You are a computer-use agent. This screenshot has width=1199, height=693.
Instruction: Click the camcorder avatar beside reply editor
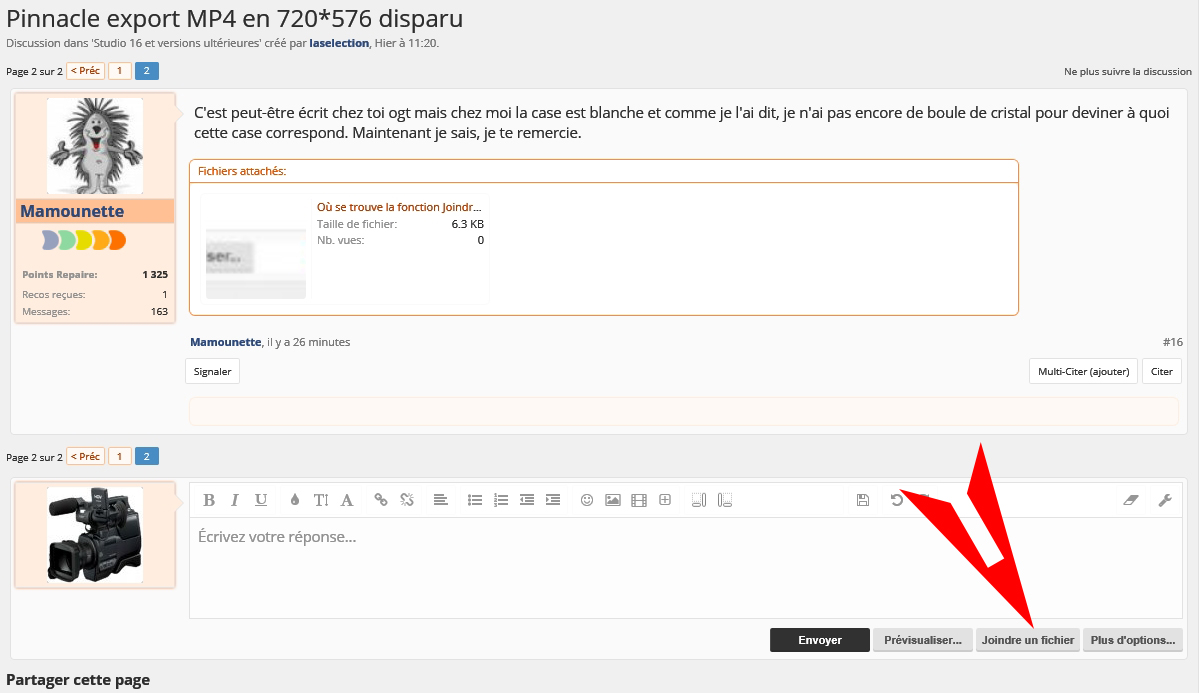95,535
